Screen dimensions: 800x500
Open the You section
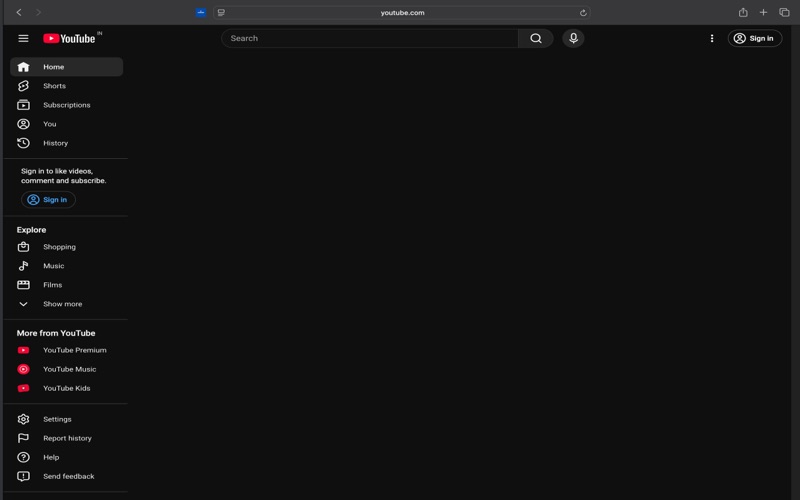point(66,124)
